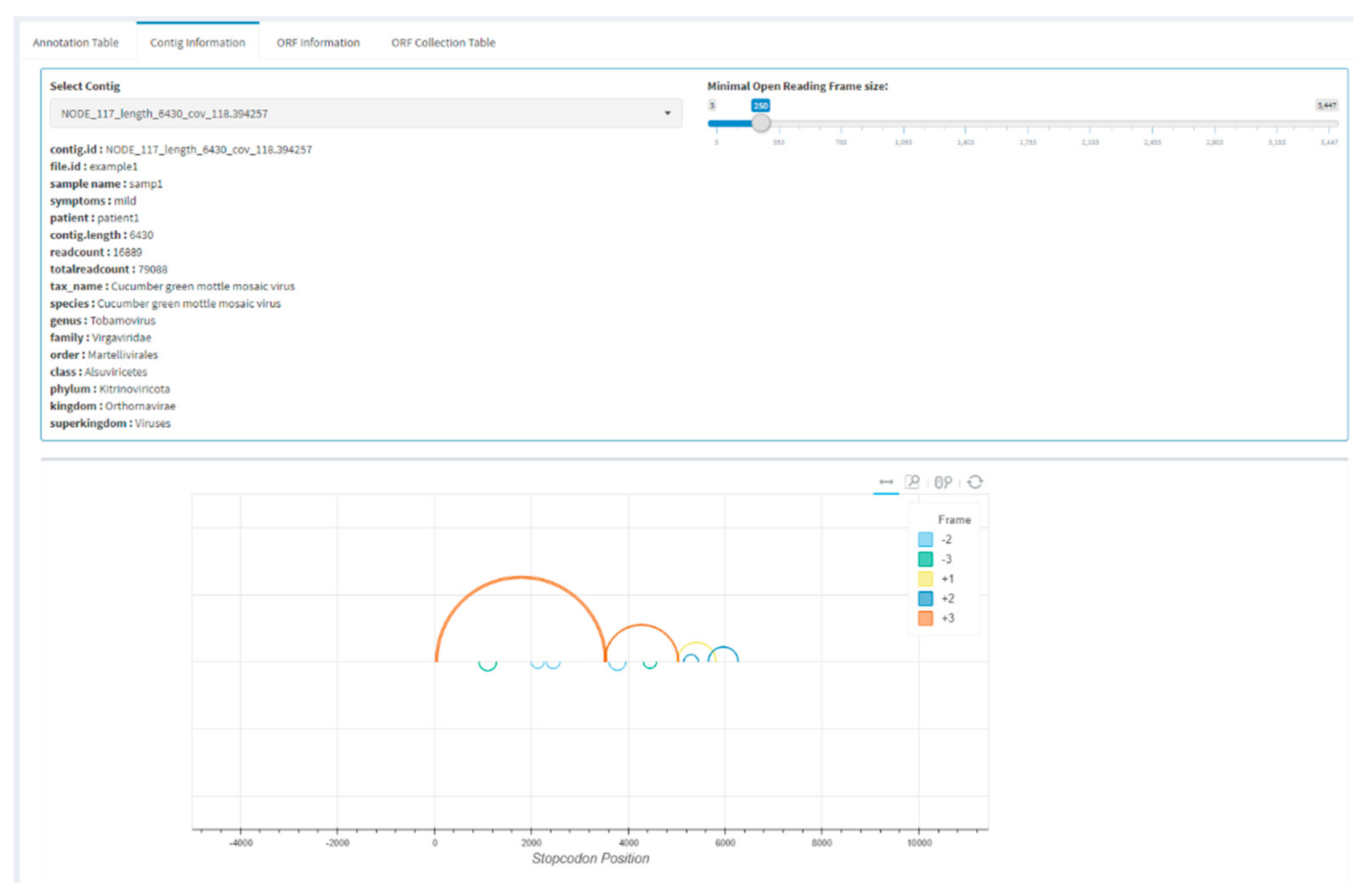This screenshot has height=885, width=1372.
Task: Open the ORF Collection Table tab
Action: tap(443, 43)
